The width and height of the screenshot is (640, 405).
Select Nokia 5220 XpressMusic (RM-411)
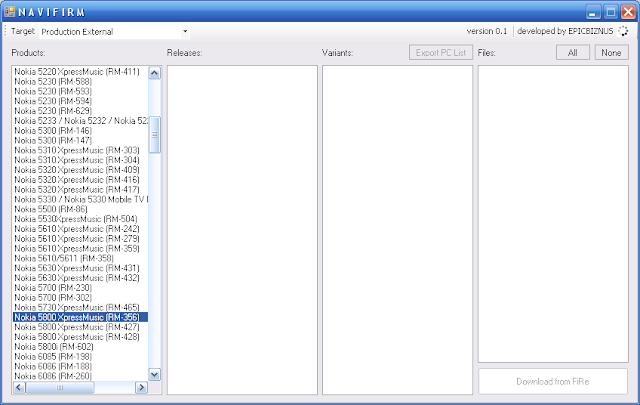[x=80, y=72]
